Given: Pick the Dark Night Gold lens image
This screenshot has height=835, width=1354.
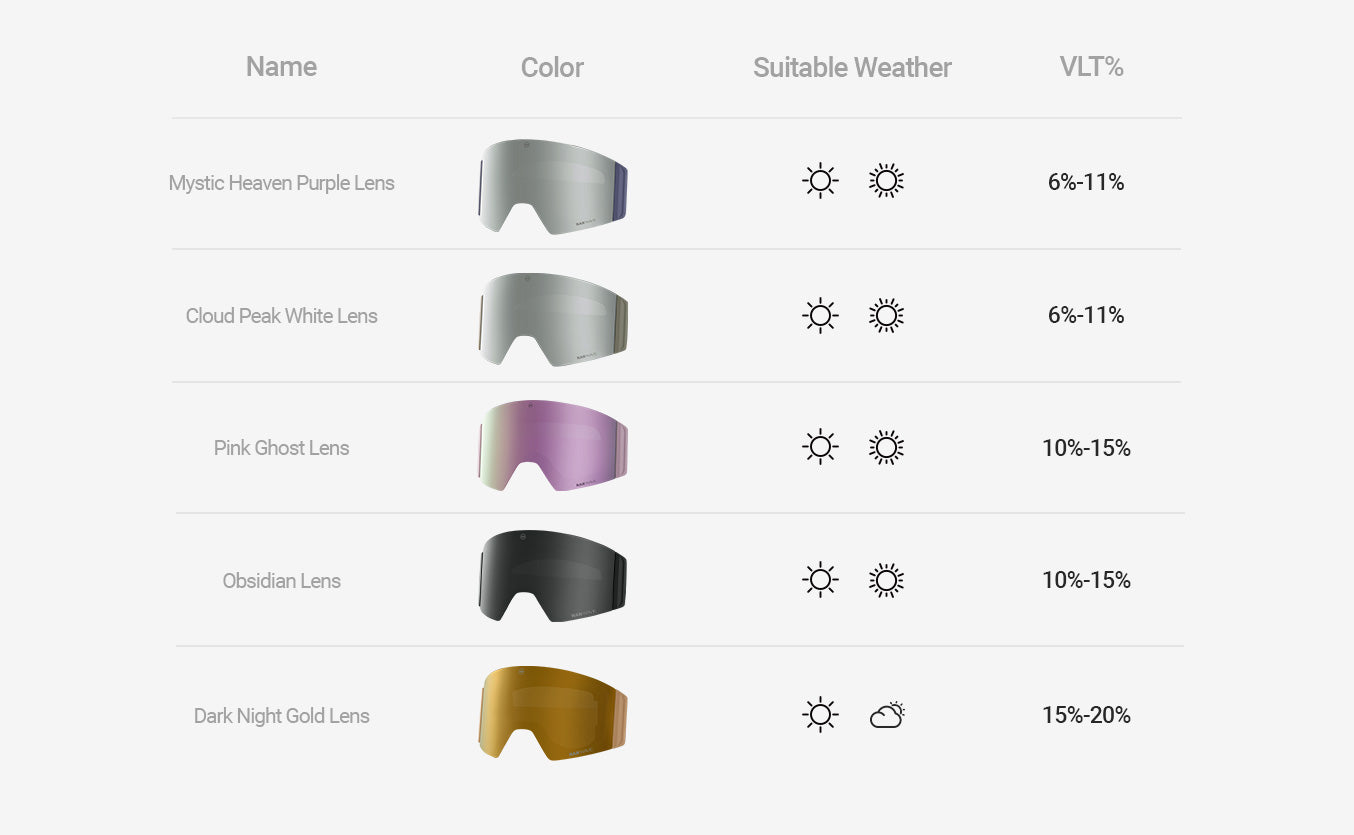Looking at the screenshot, I should click(552, 712).
